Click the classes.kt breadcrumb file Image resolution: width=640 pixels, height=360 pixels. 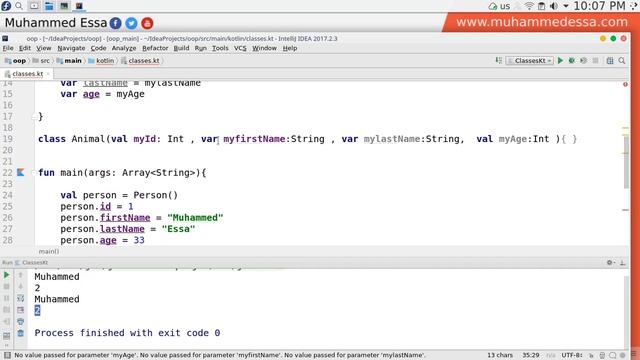coord(140,60)
